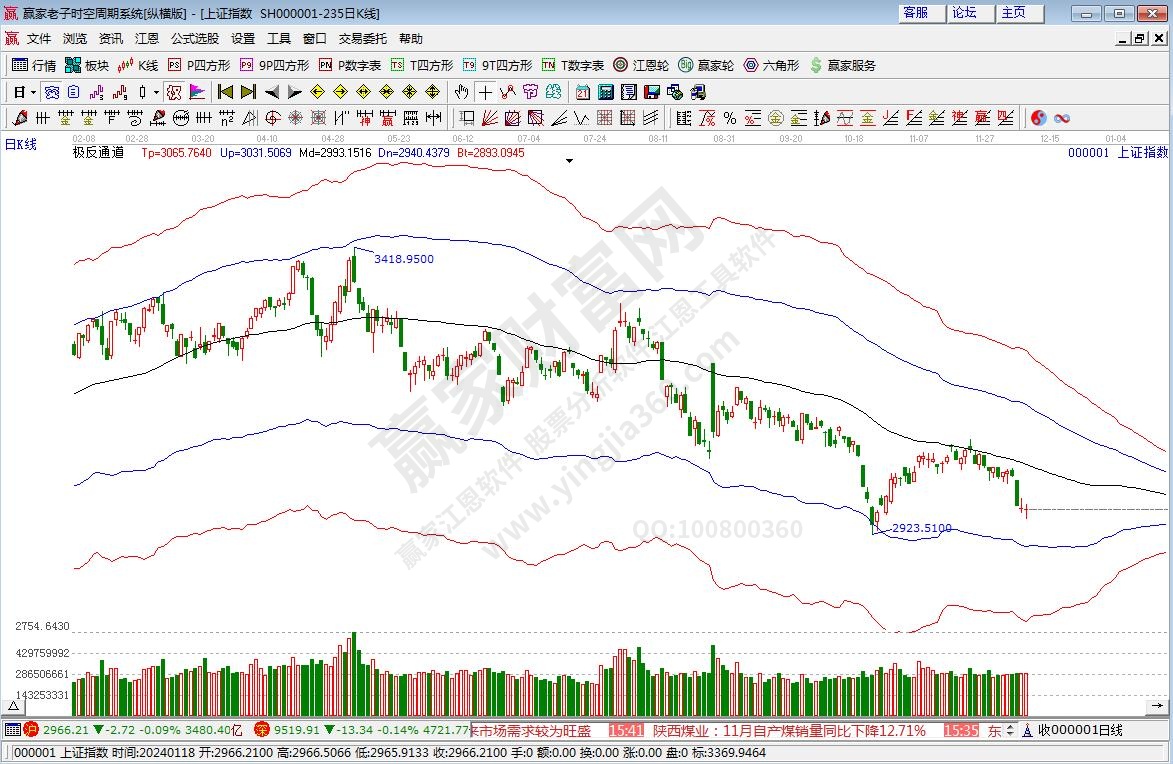Image resolution: width=1173 pixels, height=764 pixels.
Task: Open the 江恩轮 (Gann wheel) tool
Action: (x=641, y=65)
